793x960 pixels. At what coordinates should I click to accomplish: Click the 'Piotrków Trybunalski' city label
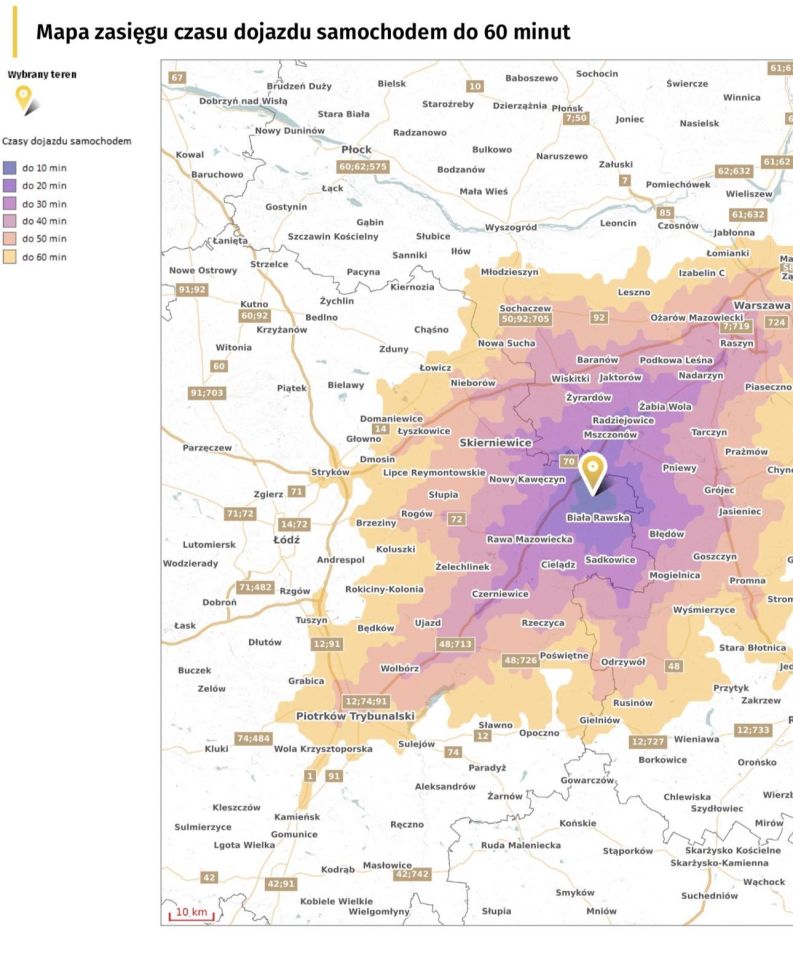tap(355, 716)
